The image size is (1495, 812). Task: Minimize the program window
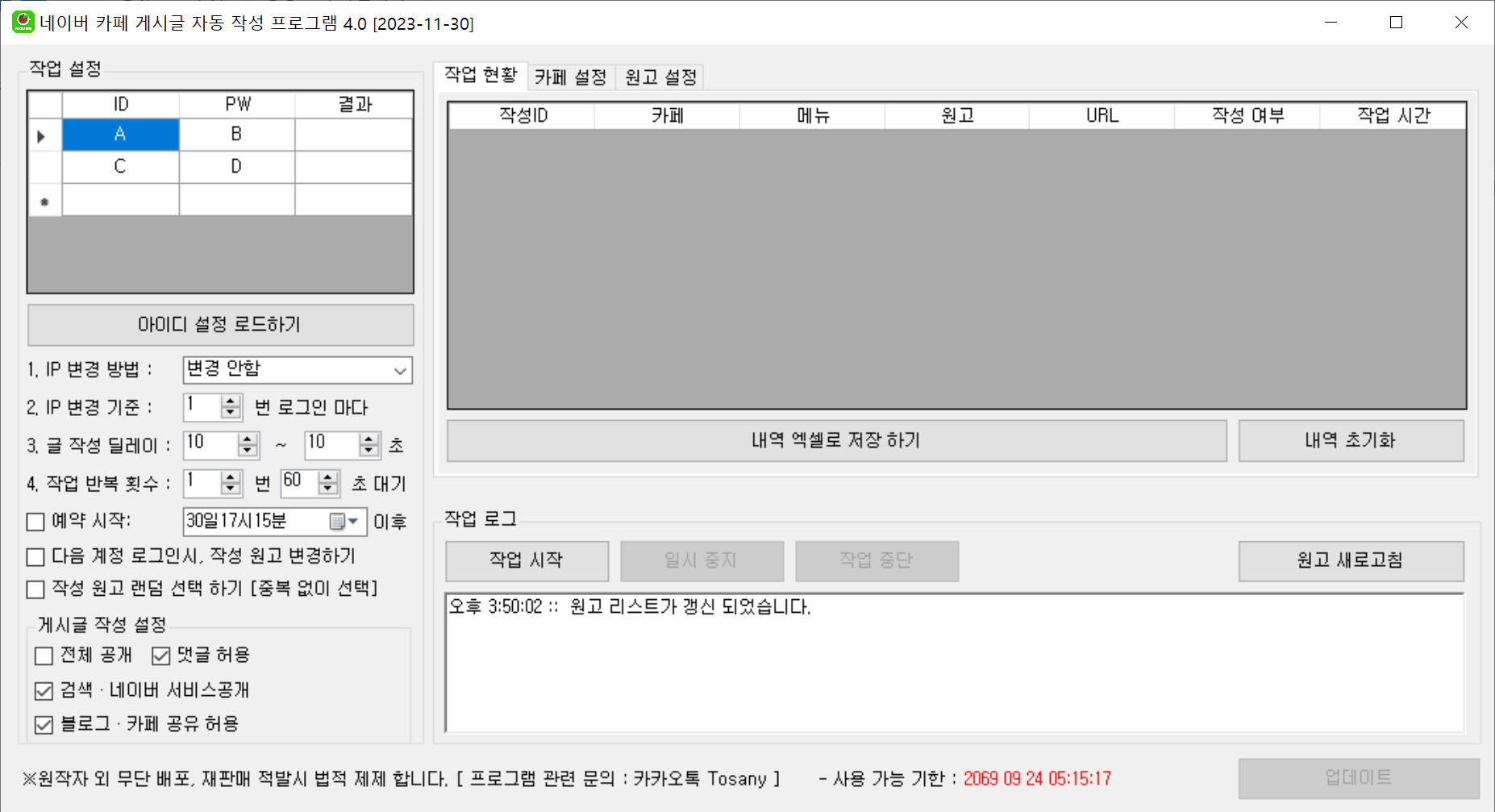tap(1331, 23)
